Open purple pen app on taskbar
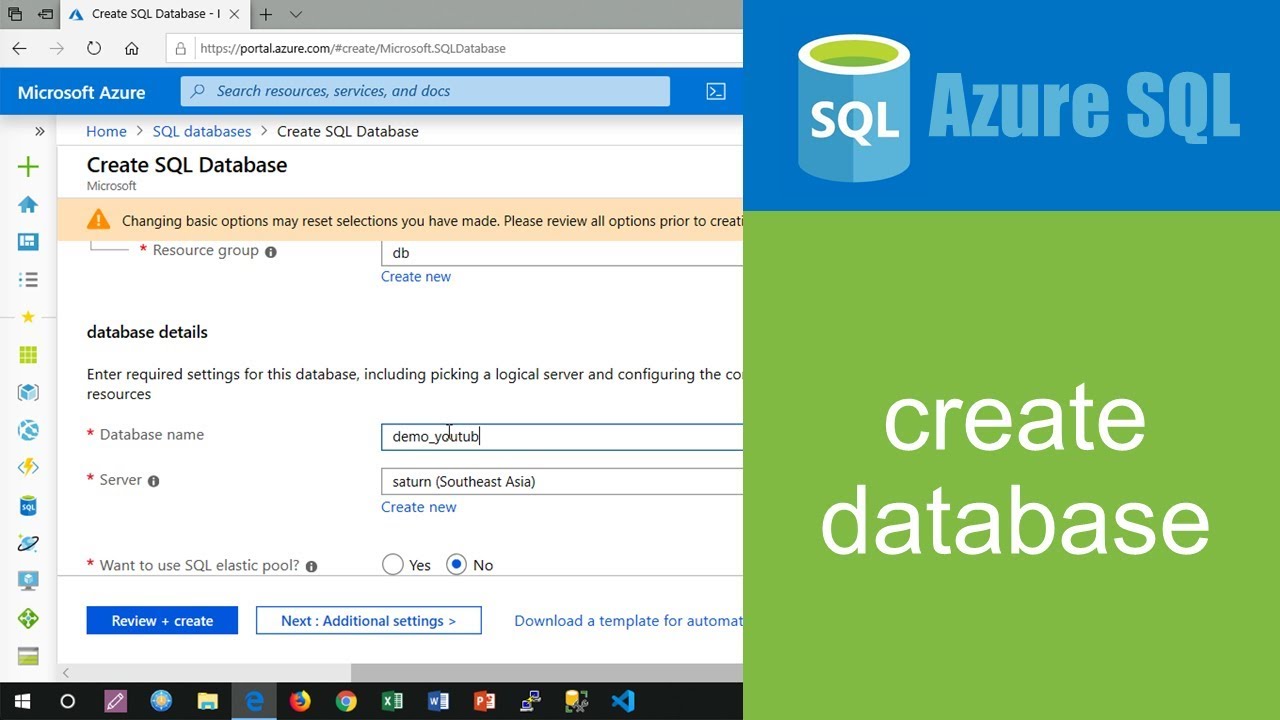 pyautogui.click(x=115, y=701)
